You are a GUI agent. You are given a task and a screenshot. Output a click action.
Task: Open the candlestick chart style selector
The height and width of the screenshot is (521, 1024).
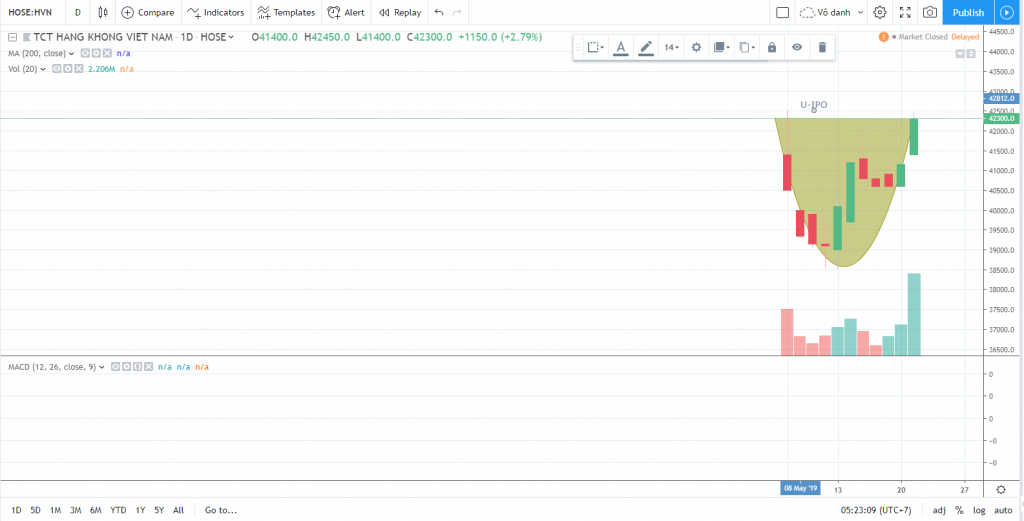click(101, 12)
